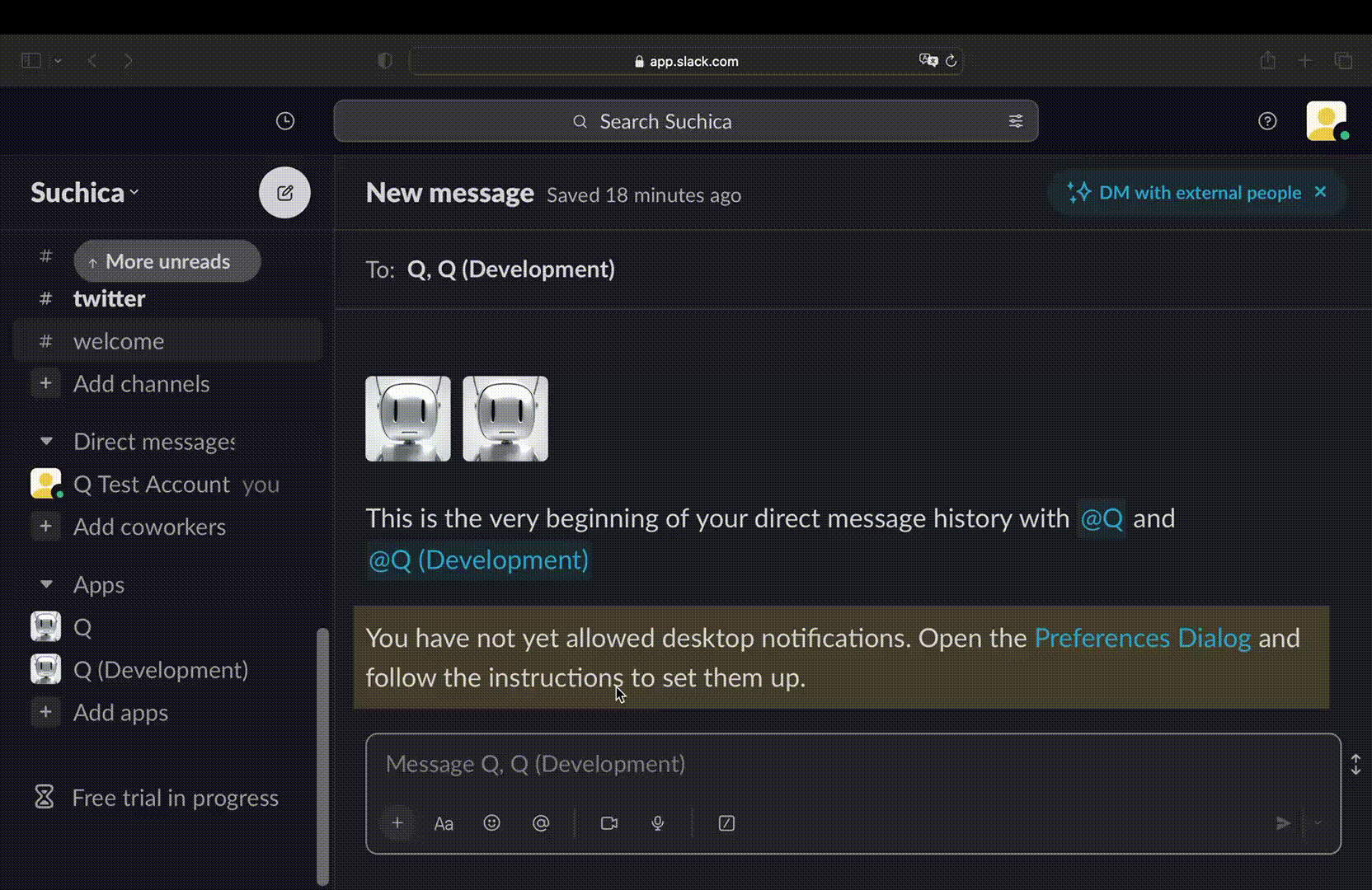
Task: Open the twitter channel
Action: [x=167, y=298]
